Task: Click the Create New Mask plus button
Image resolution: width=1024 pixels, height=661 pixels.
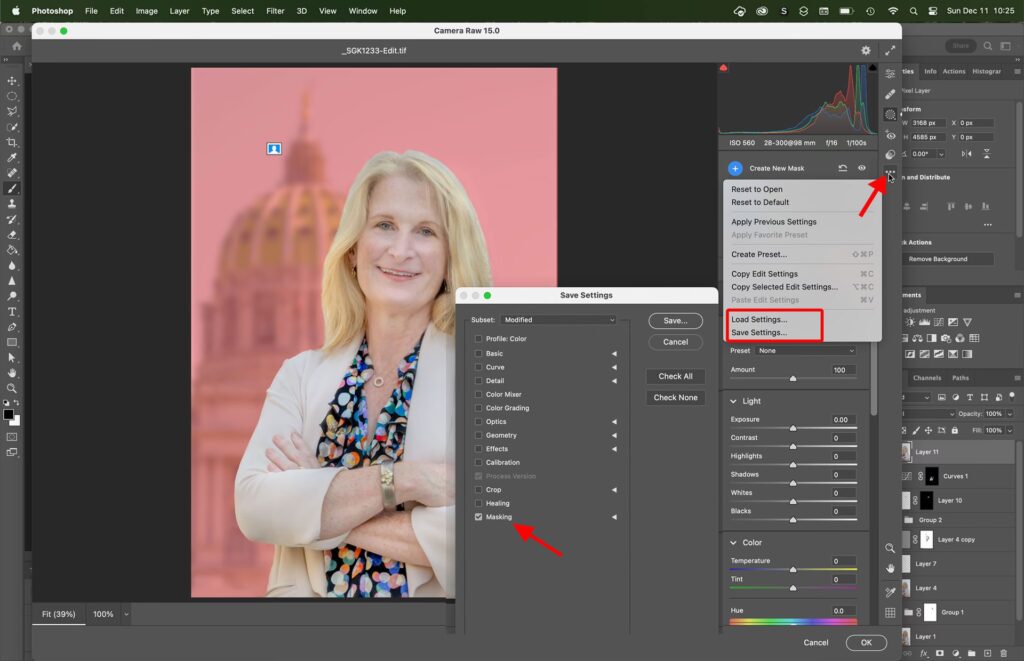Action: pyautogui.click(x=735, y=168)
